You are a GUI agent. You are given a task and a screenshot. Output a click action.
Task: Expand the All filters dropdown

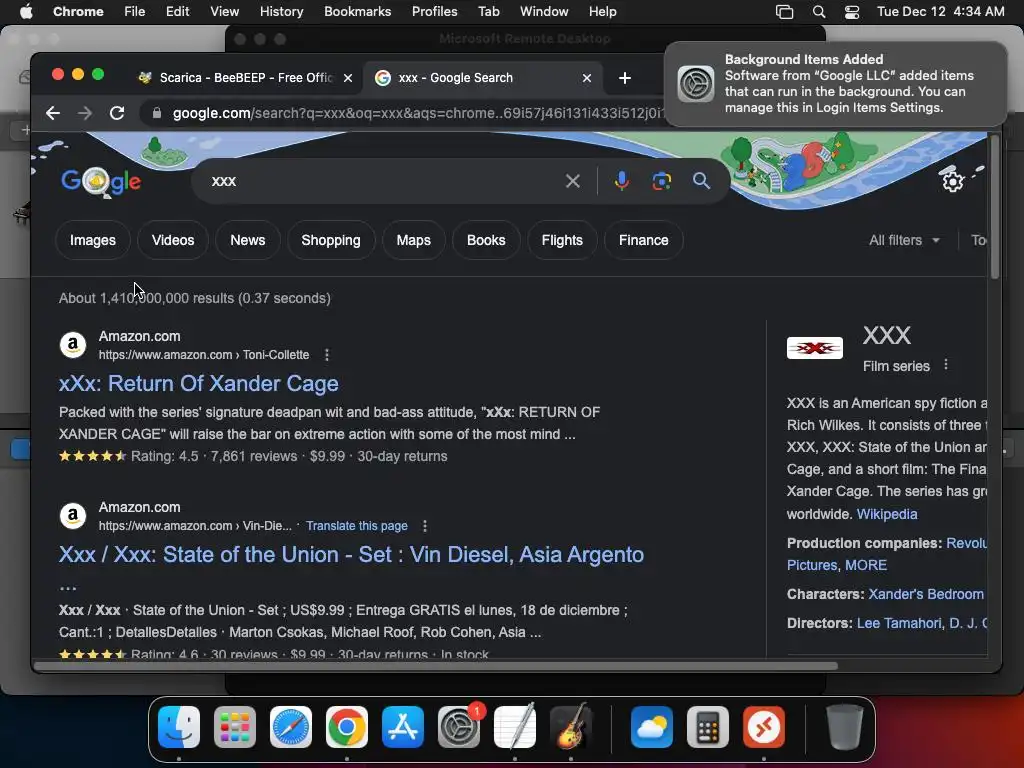click(904, 240)
